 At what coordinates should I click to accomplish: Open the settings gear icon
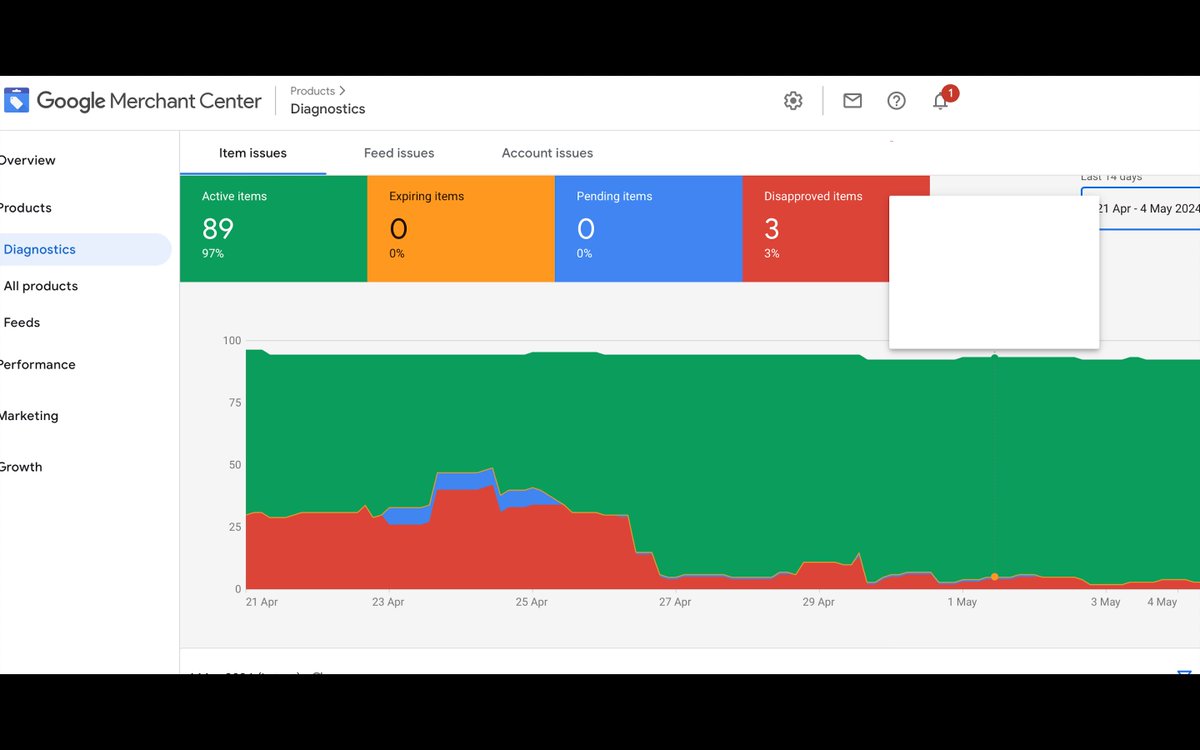tap(793, 100)
